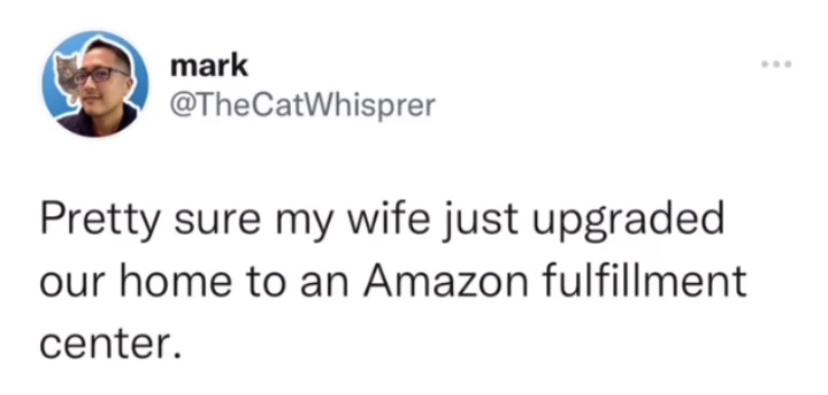Visit the @TheCatWhisprer handle link
828x395 pixels.
tap(302, 106)
